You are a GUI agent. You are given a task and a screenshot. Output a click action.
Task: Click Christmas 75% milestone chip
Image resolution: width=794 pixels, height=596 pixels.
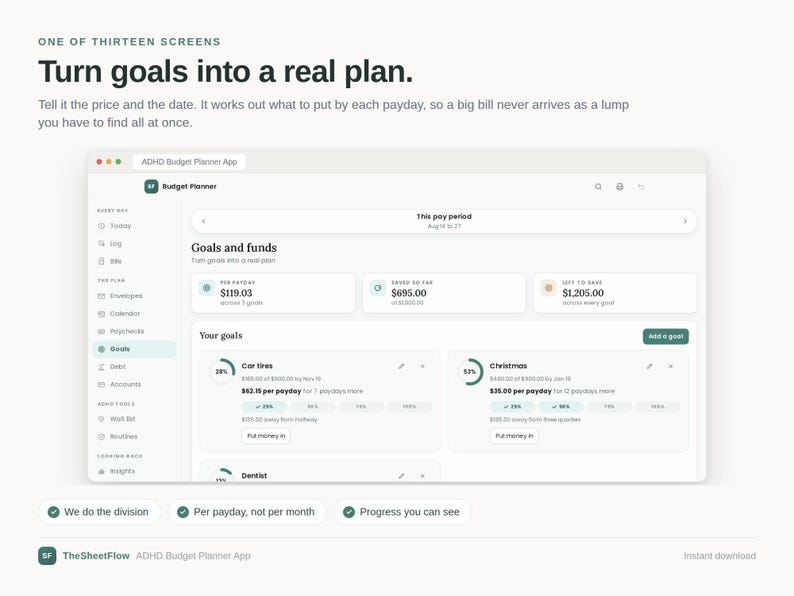tap(609, 407)
